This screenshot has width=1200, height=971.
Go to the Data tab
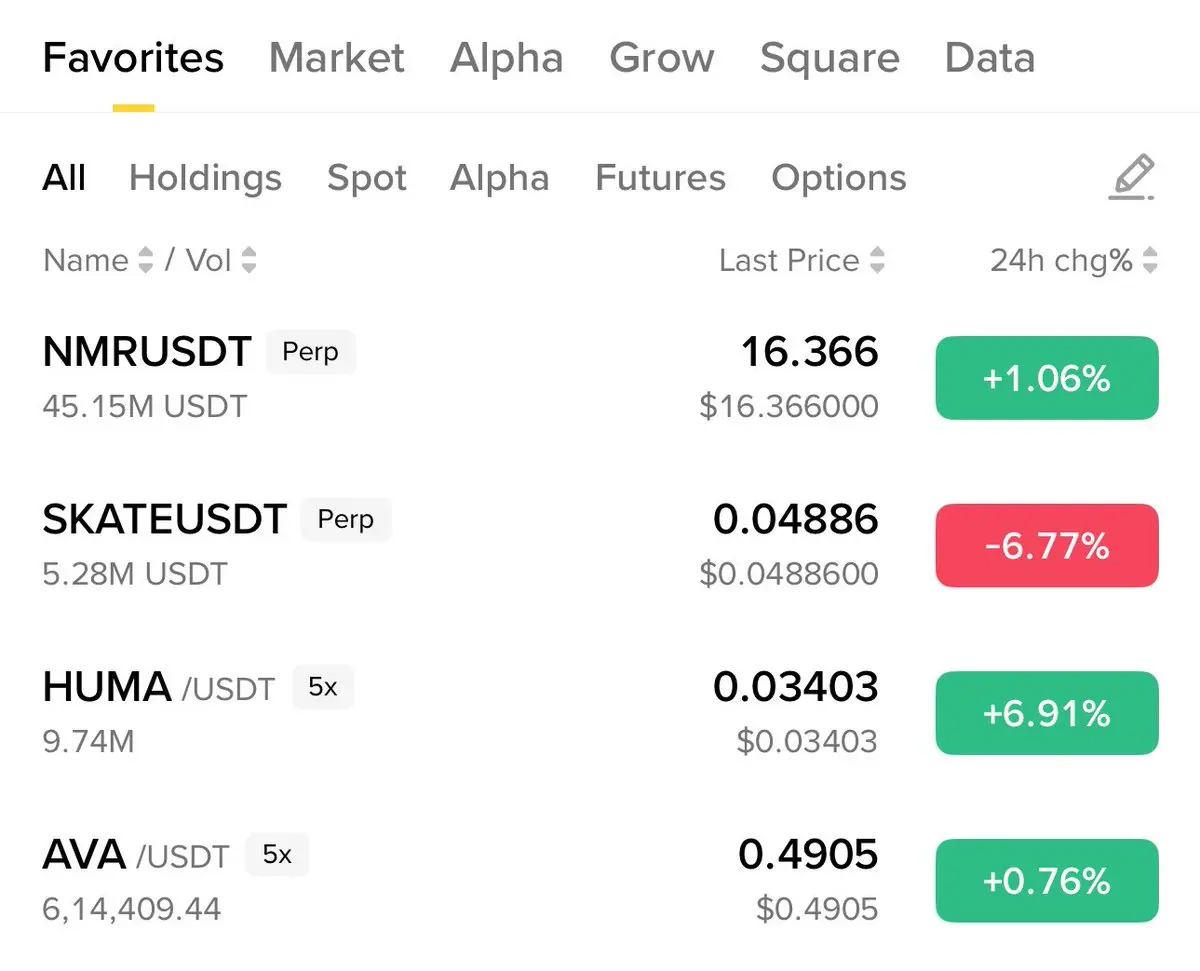click(989, 58)
